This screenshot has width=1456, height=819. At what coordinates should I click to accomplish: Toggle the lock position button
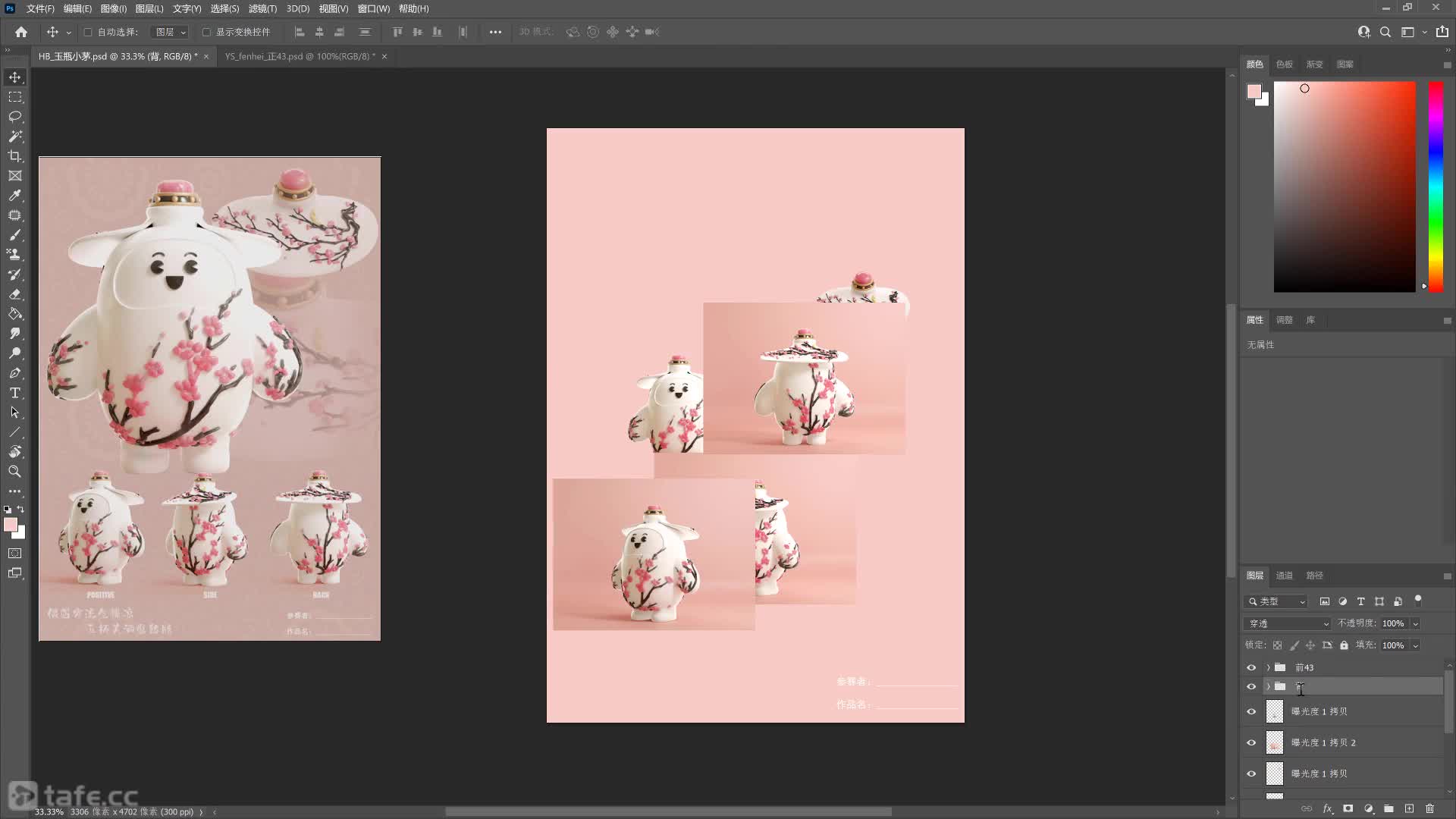[x=1310, y=645]
